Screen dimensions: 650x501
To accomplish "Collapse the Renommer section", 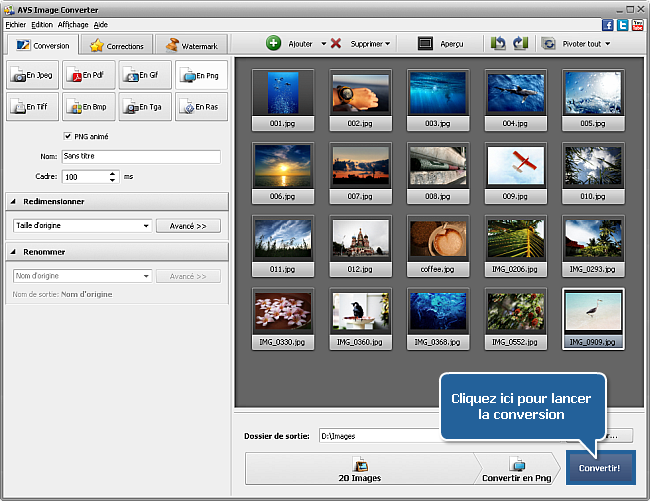I will pyautogui.click(x=14, y=251).
